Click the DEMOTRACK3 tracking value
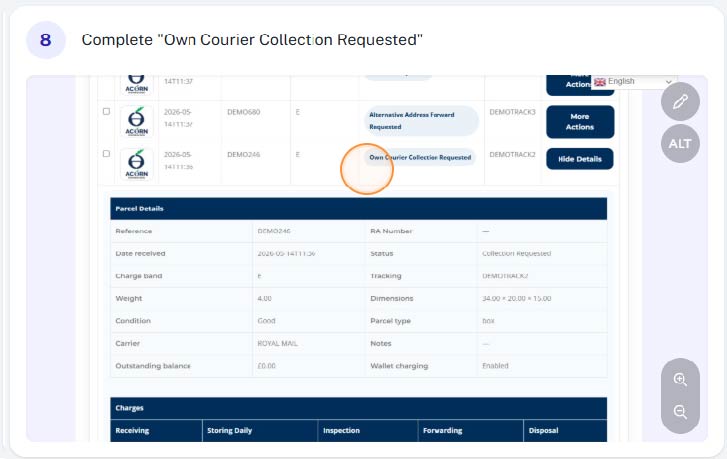 [512, 112]
